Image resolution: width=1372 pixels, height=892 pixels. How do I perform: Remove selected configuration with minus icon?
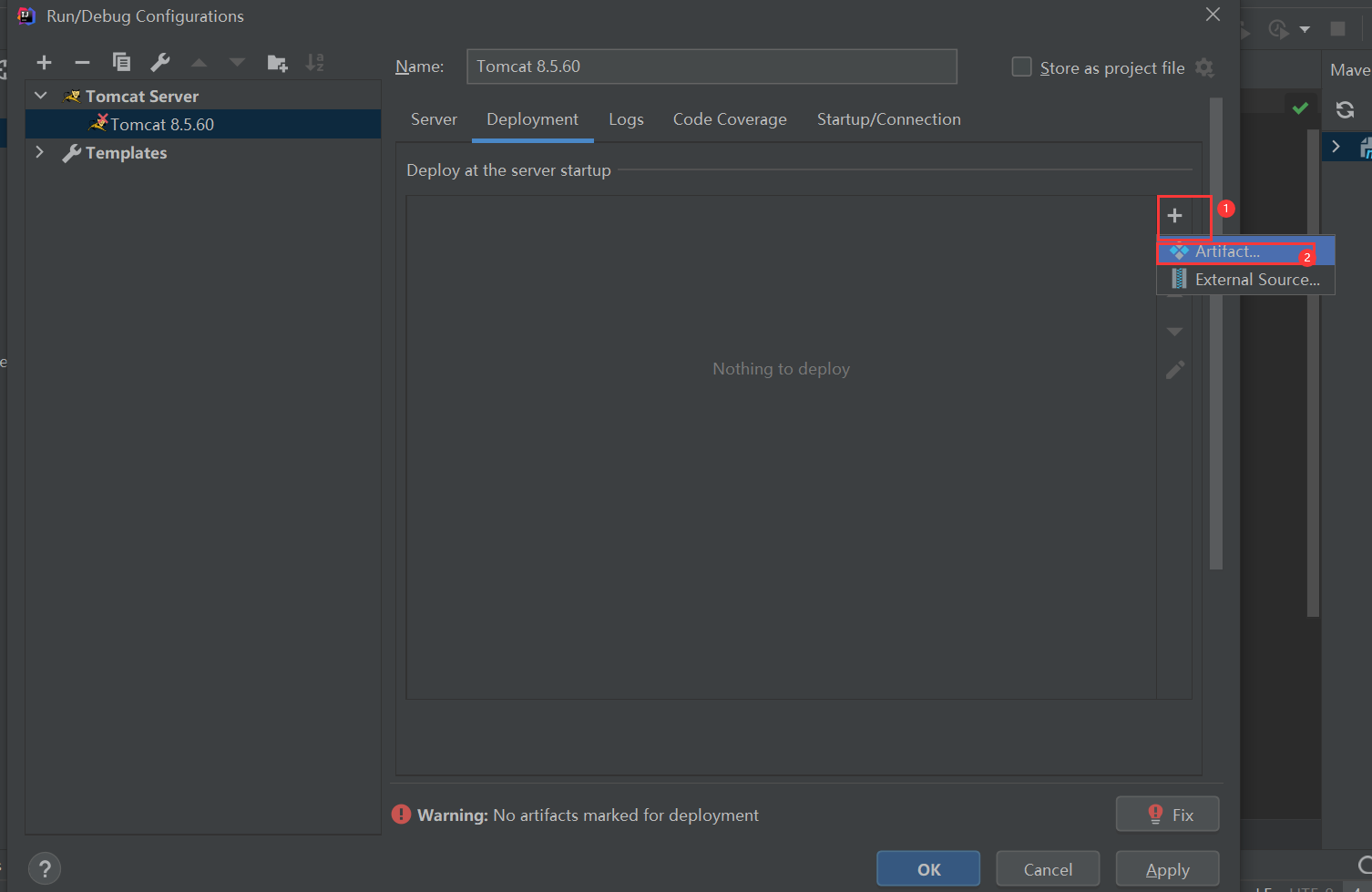click(x=82, y=62)
